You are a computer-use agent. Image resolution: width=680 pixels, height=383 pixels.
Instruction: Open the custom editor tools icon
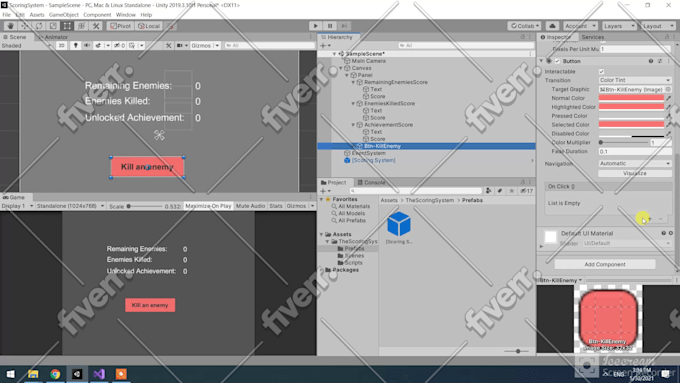pos(96,26)
